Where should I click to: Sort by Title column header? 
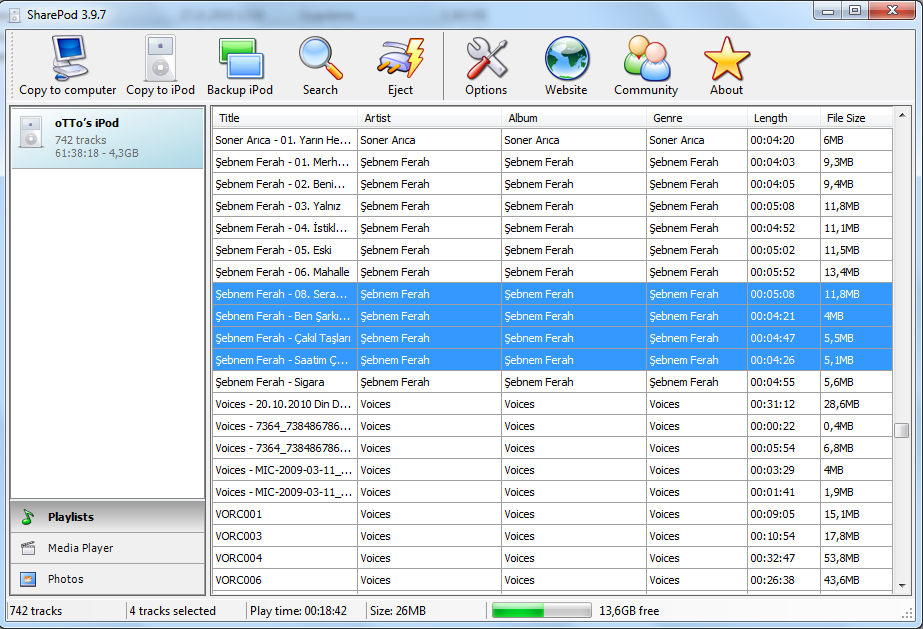pyautogui.click(x=285, y=118)
